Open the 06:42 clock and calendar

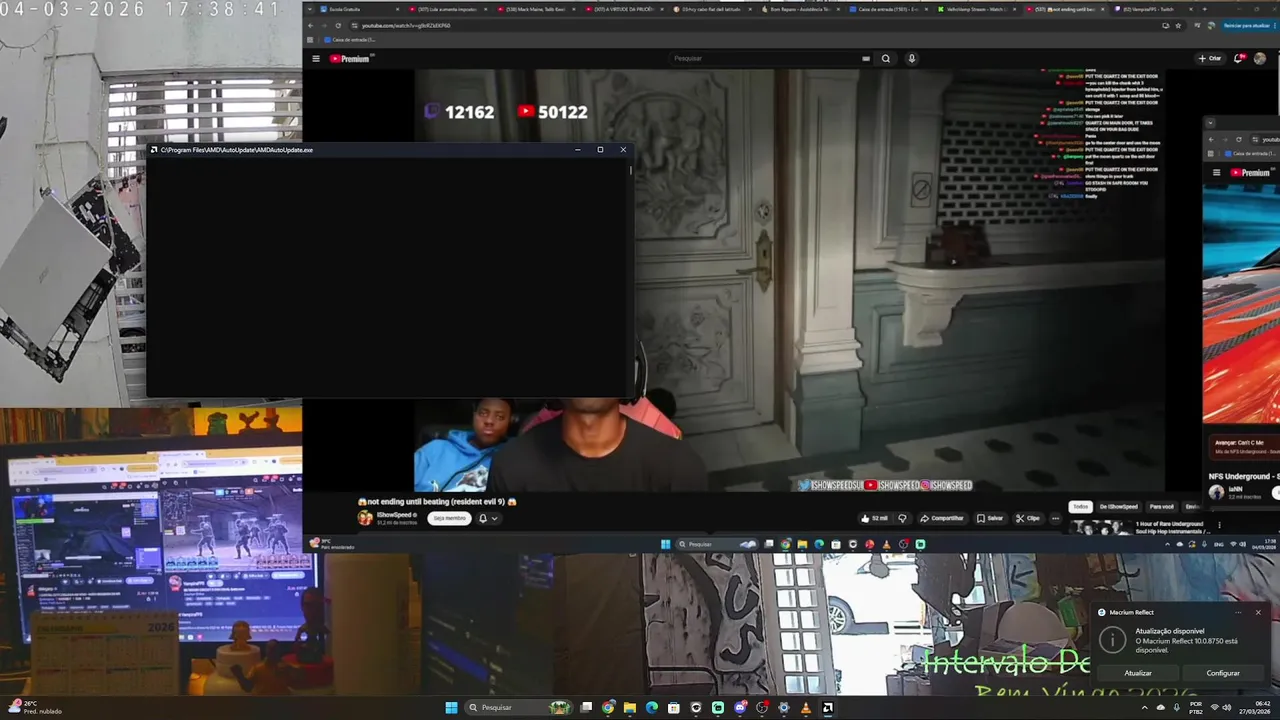(1254, 707)
